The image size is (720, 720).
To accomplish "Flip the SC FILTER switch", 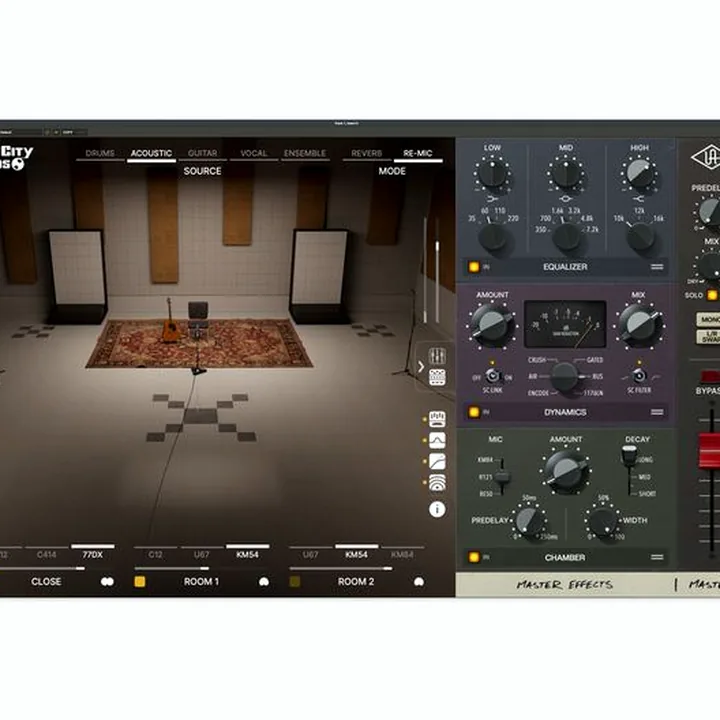I will point(639,376).
